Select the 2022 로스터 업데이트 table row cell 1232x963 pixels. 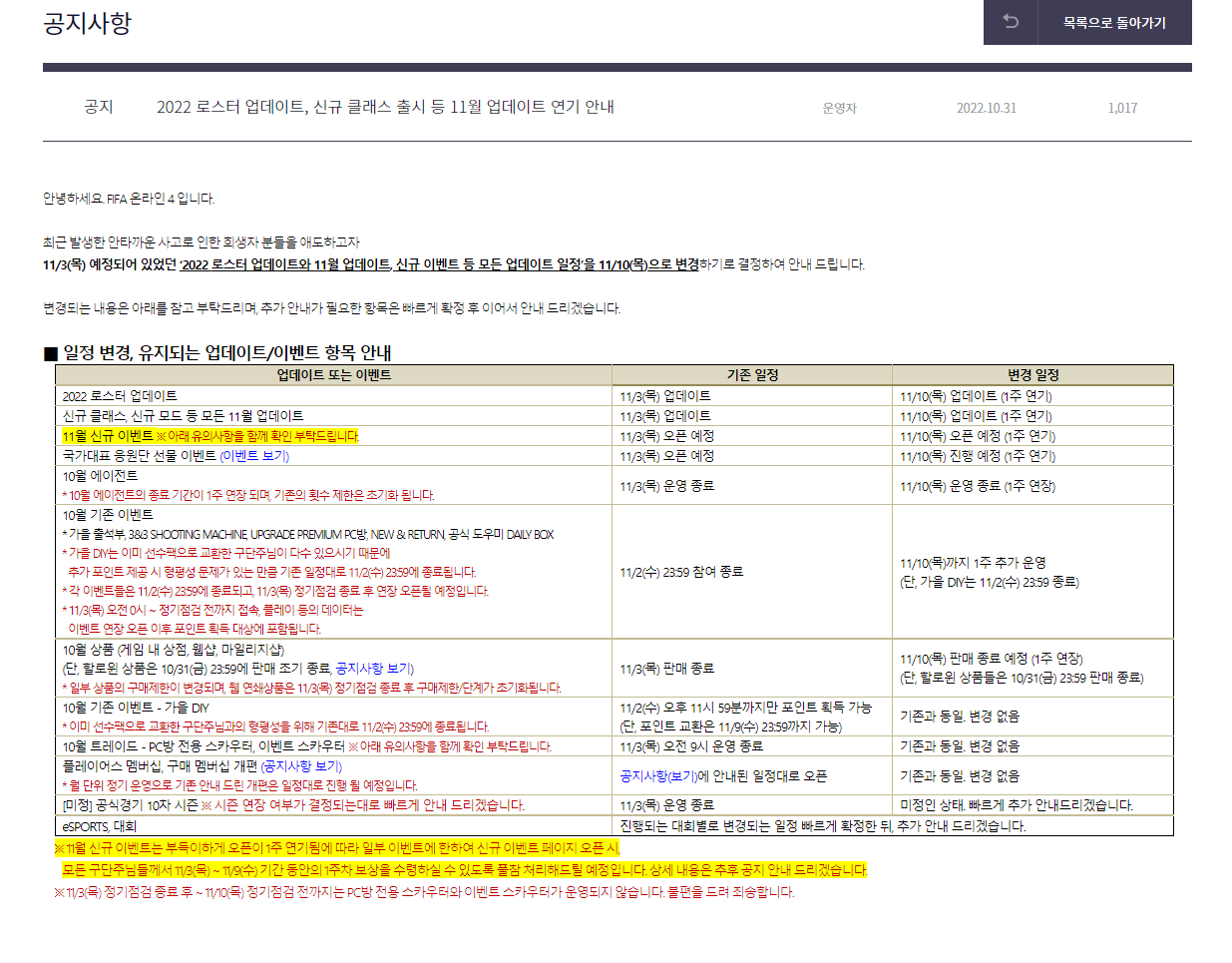click(334, 396)
